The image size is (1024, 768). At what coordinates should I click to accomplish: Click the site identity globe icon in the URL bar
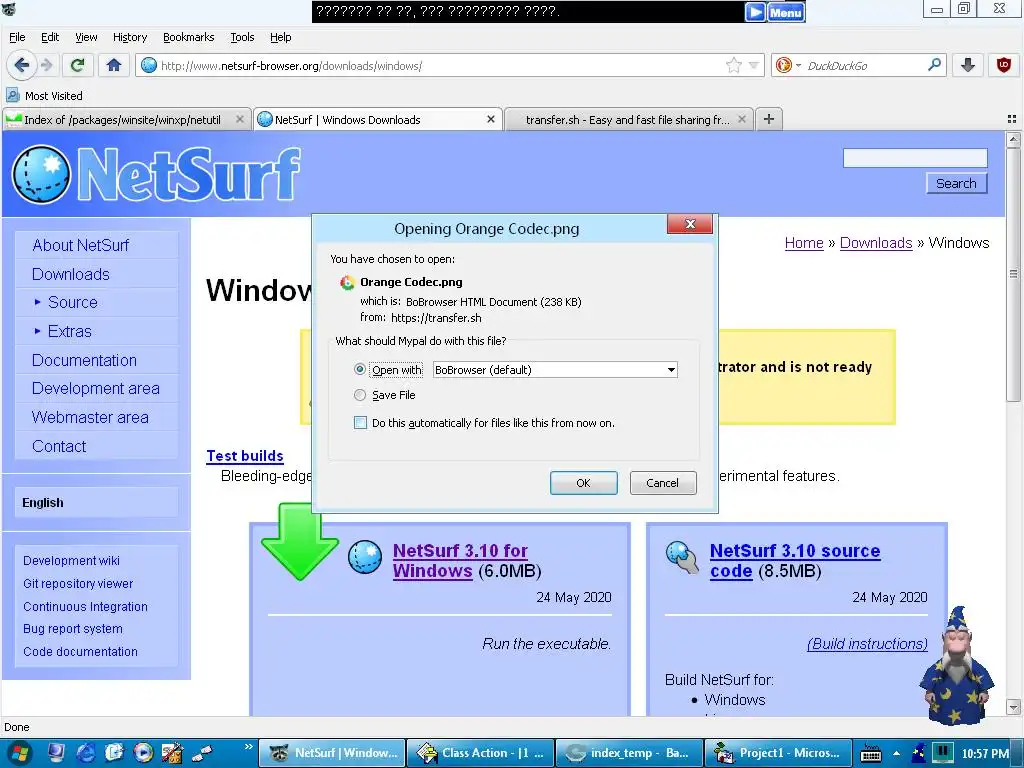click(x=149, y=65)
